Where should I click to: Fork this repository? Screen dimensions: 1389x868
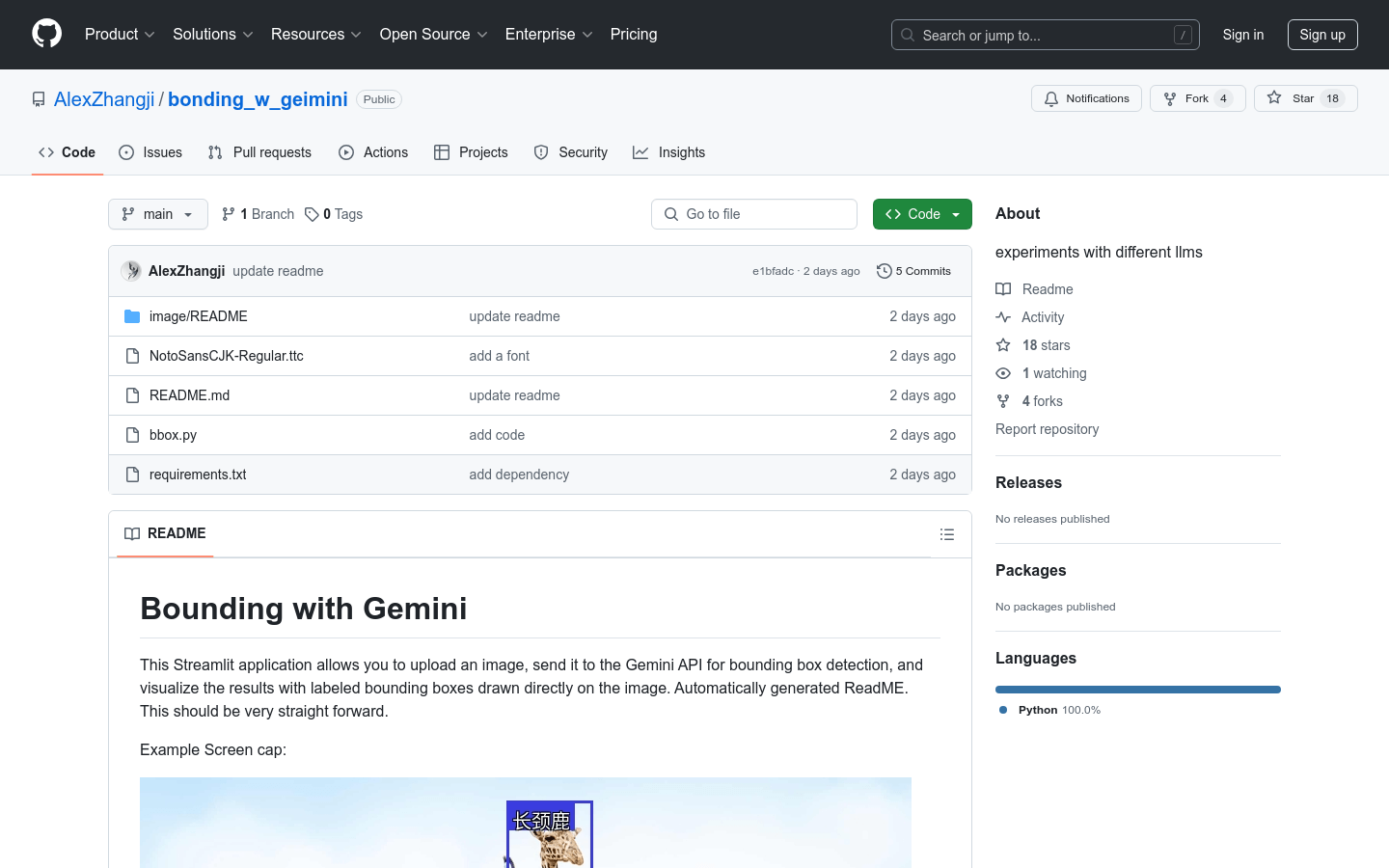coord(1198,98)
